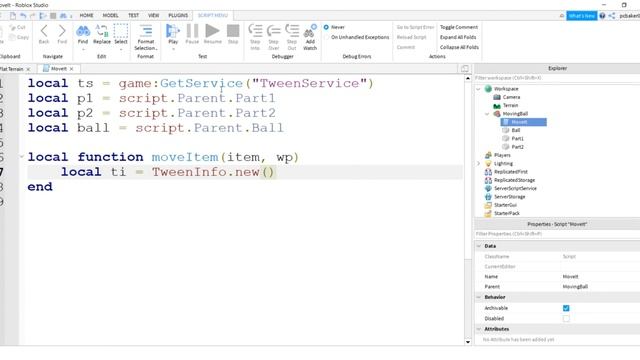
Task: Collapse the Data properties section
Action: pos(479,246)
